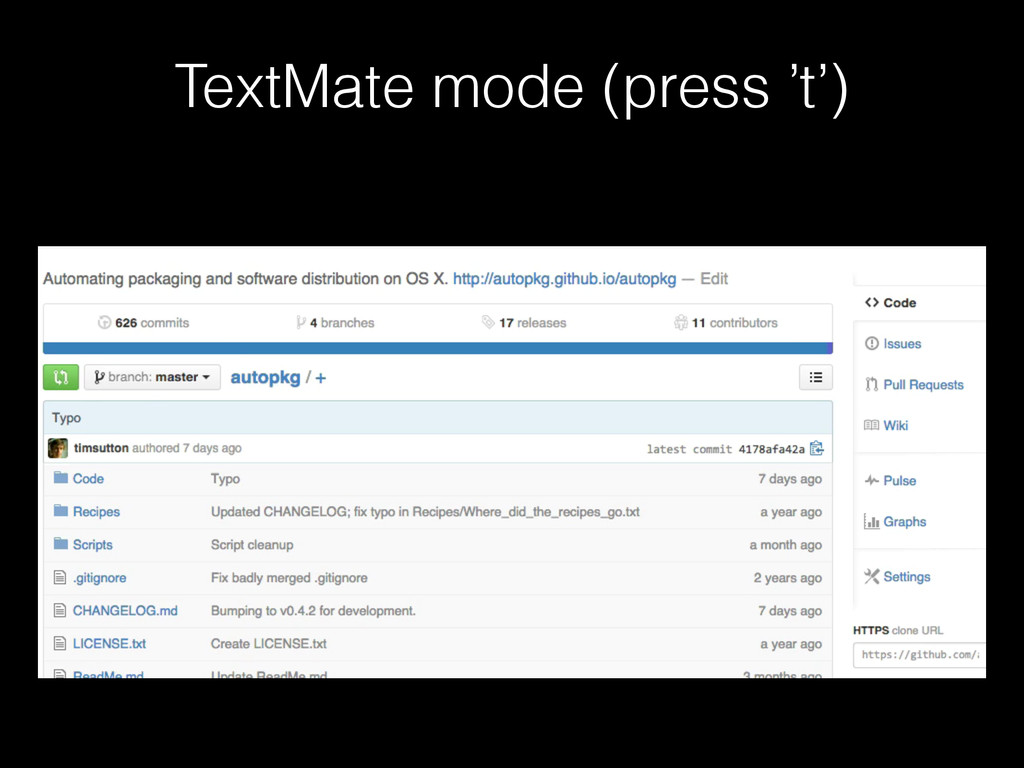Open the autopkg repository root link
This screenshot has width=1024, height=768.
pyautogui.click(x=265, y=377)
